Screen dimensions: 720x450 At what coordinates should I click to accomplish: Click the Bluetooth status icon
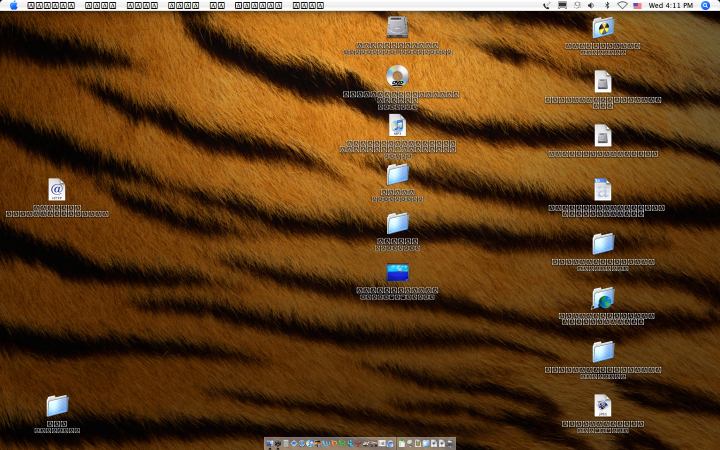point(607,6)
